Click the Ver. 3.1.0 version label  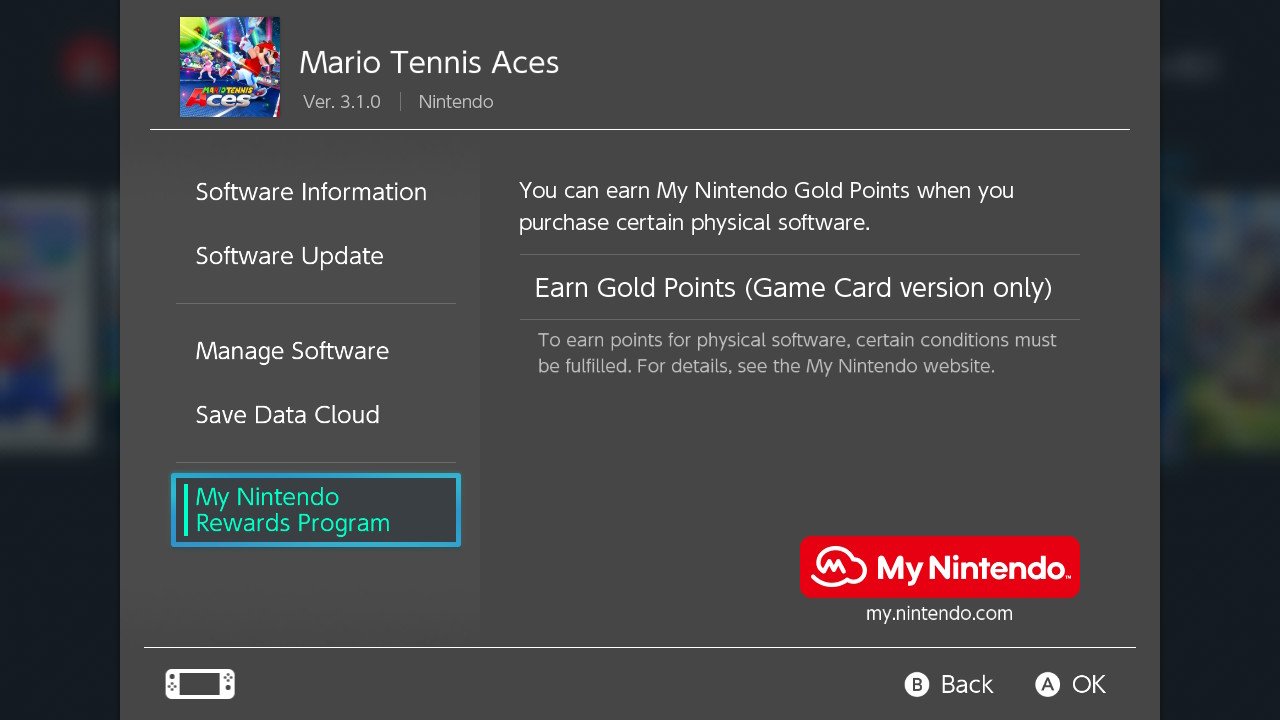tap(342, 102)
